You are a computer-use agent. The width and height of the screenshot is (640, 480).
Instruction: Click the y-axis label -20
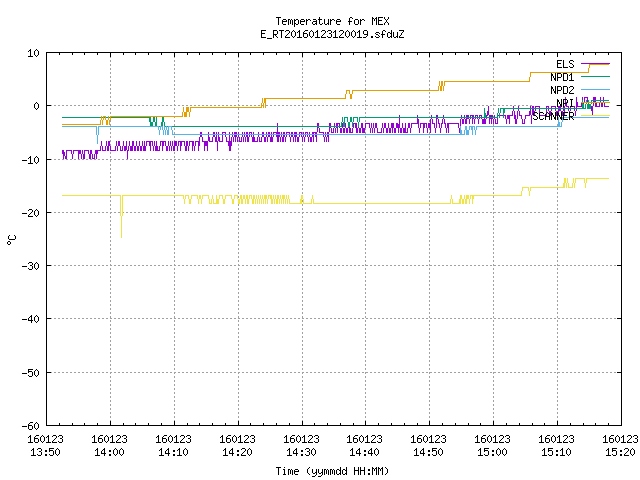[30, 213]
